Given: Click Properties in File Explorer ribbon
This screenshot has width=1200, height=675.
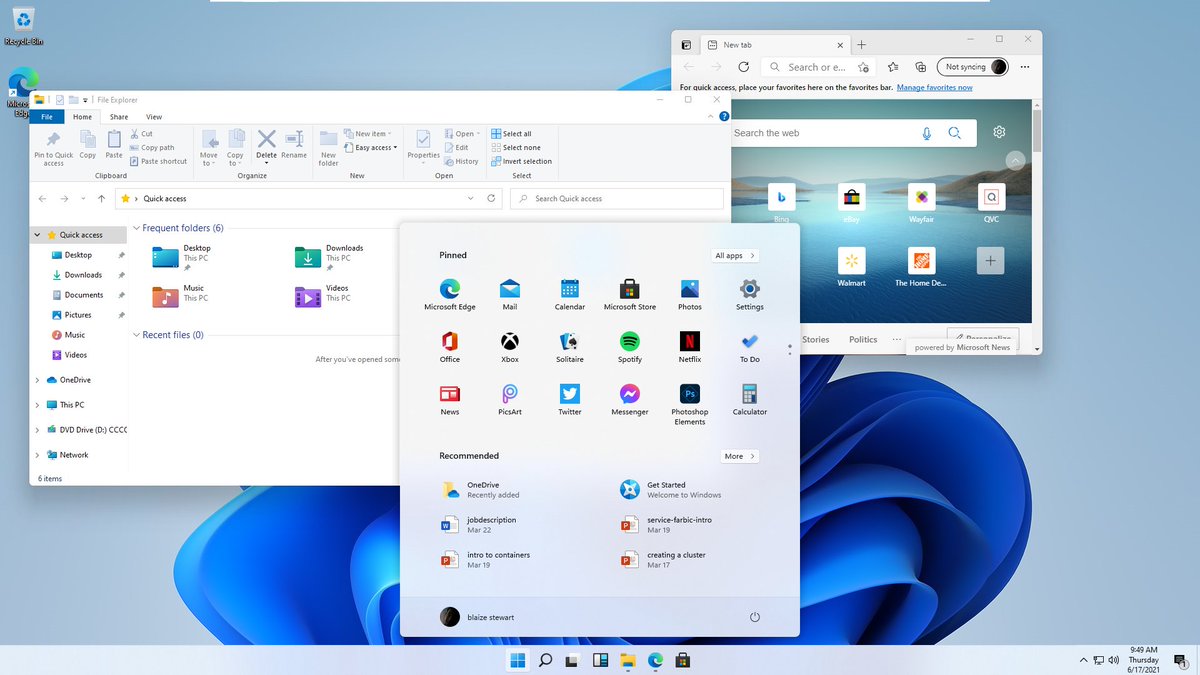Looking at the screenshot, I should [x=424, y=145].
